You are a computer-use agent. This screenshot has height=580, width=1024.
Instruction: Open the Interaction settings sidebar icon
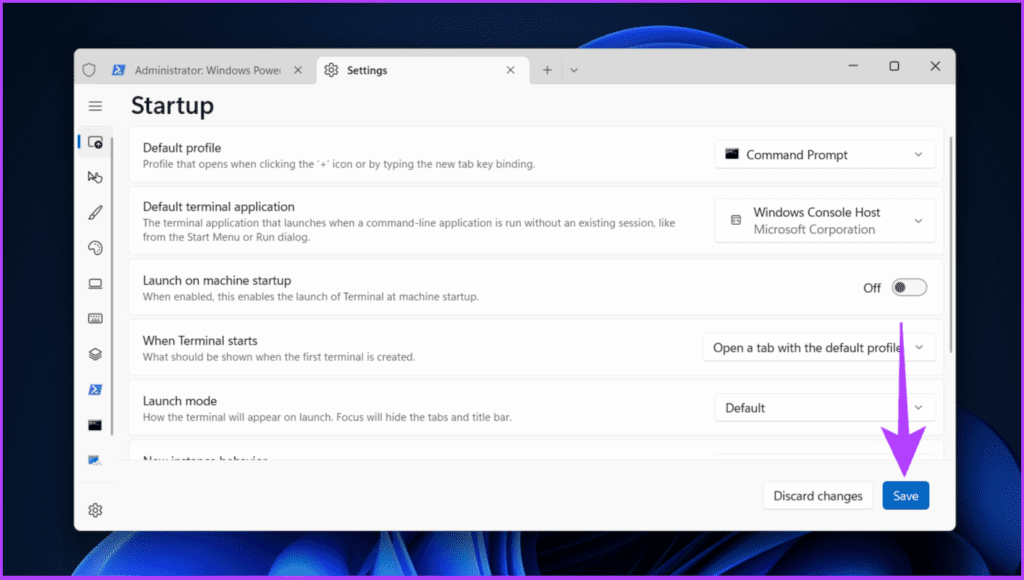pyautogui.click(x=95, y=177)
